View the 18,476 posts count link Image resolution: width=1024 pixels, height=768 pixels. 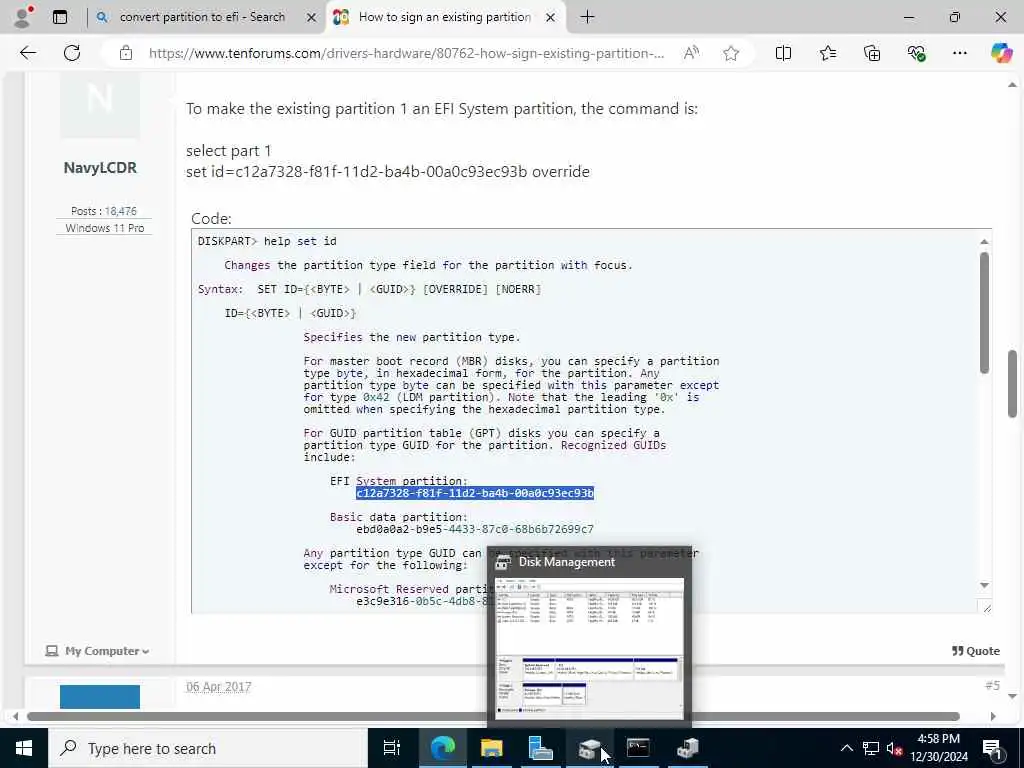121,211
